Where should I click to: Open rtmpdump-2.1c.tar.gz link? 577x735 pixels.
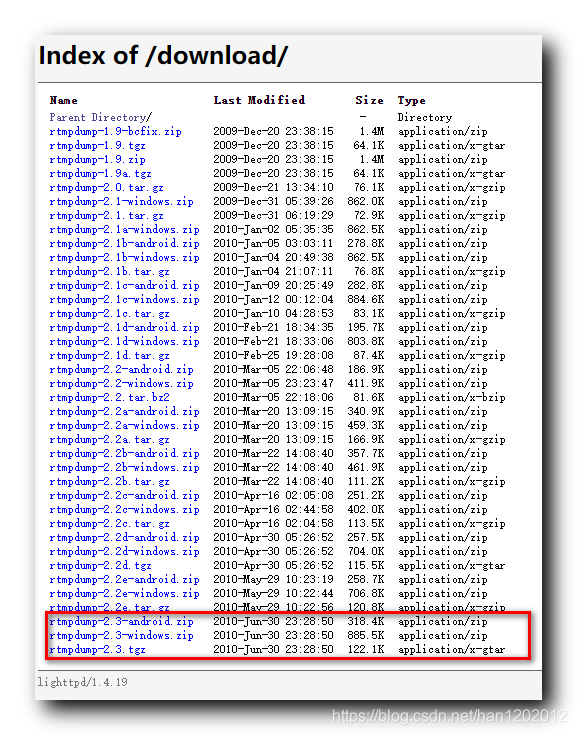[109, 314]
